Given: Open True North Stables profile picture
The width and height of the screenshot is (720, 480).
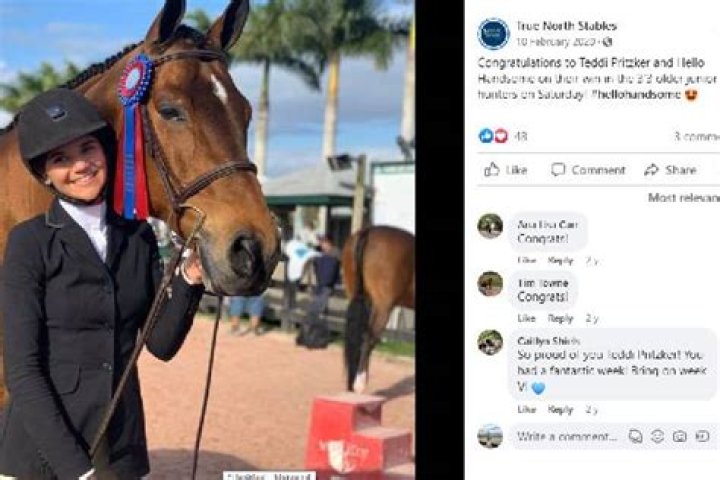Looking at the screenshot, I should tap(493, 34).
